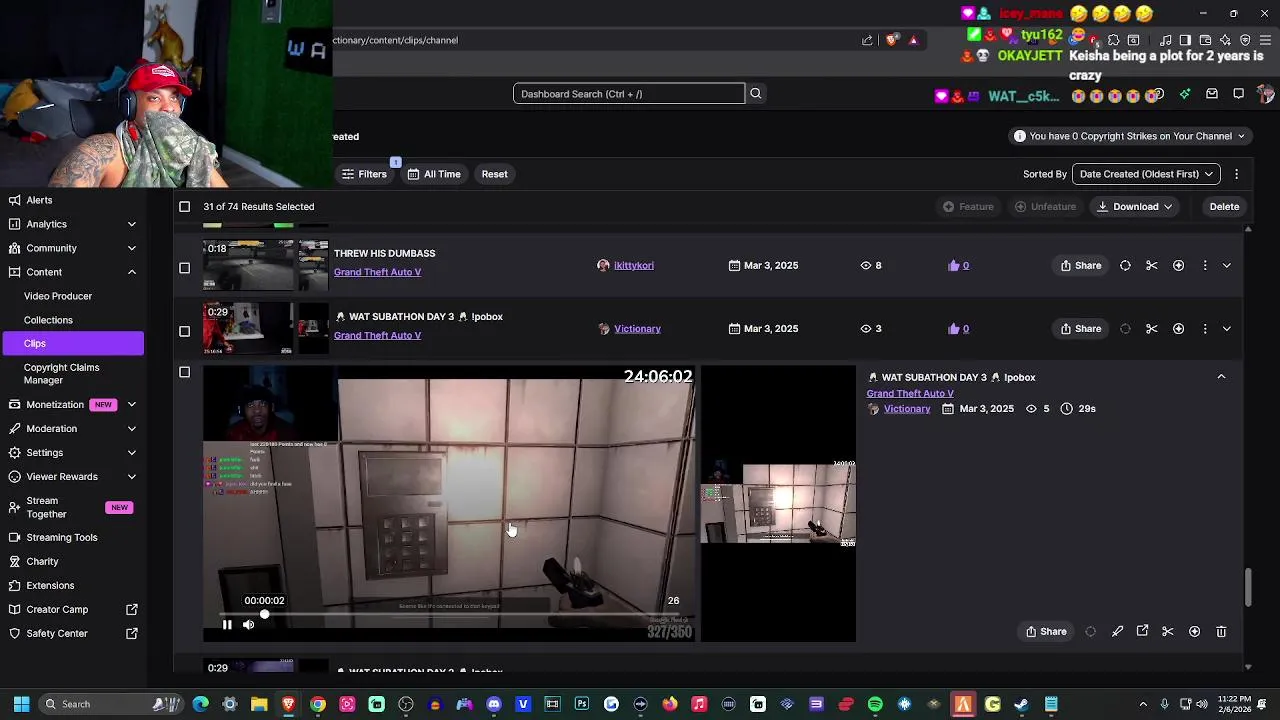The image size is (1280, 720).
Task: Expand THREW HIS DUMBASS clip row chevron
Action: 1227,265
